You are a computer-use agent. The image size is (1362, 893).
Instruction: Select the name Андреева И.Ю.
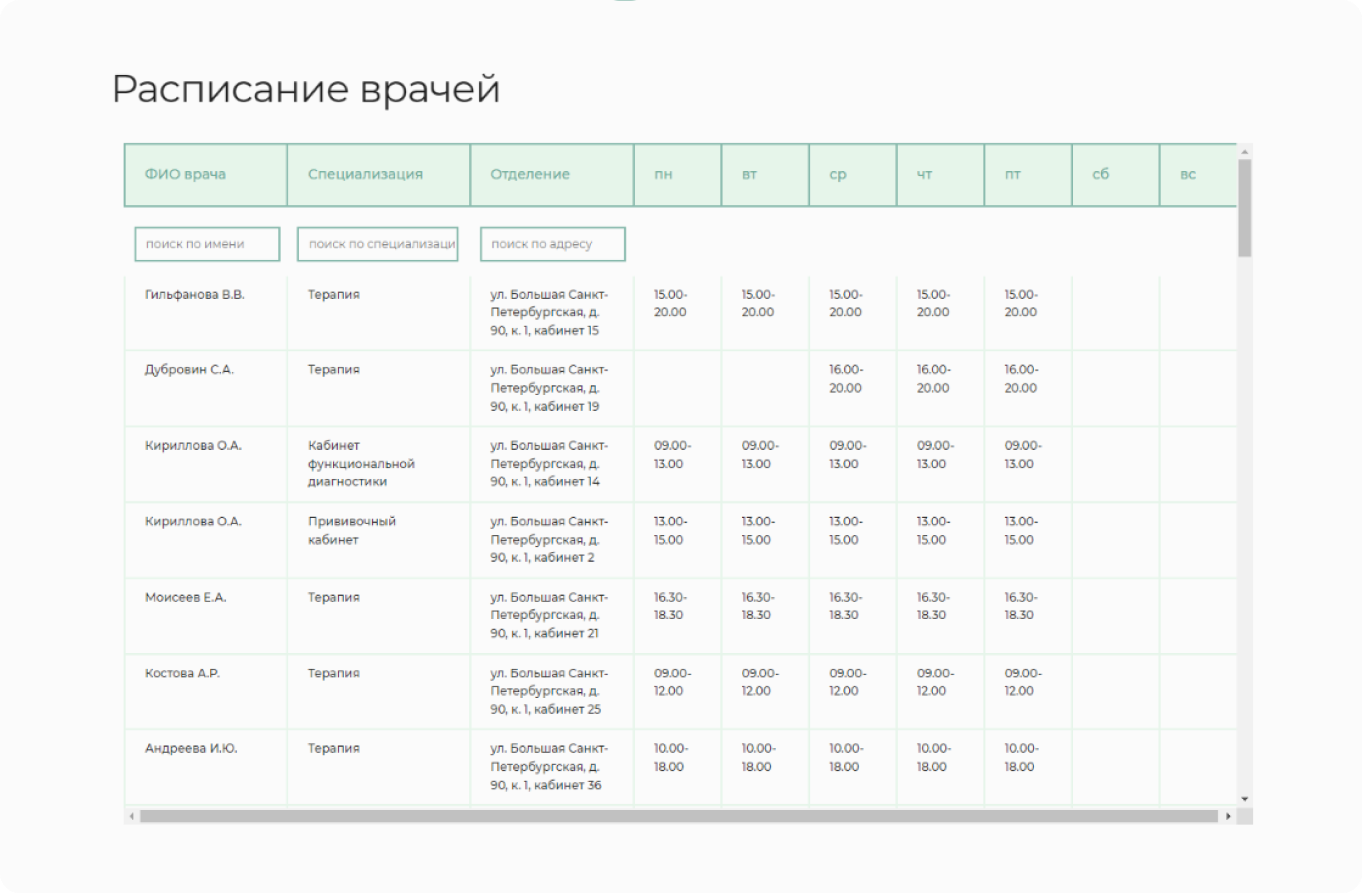191,749
